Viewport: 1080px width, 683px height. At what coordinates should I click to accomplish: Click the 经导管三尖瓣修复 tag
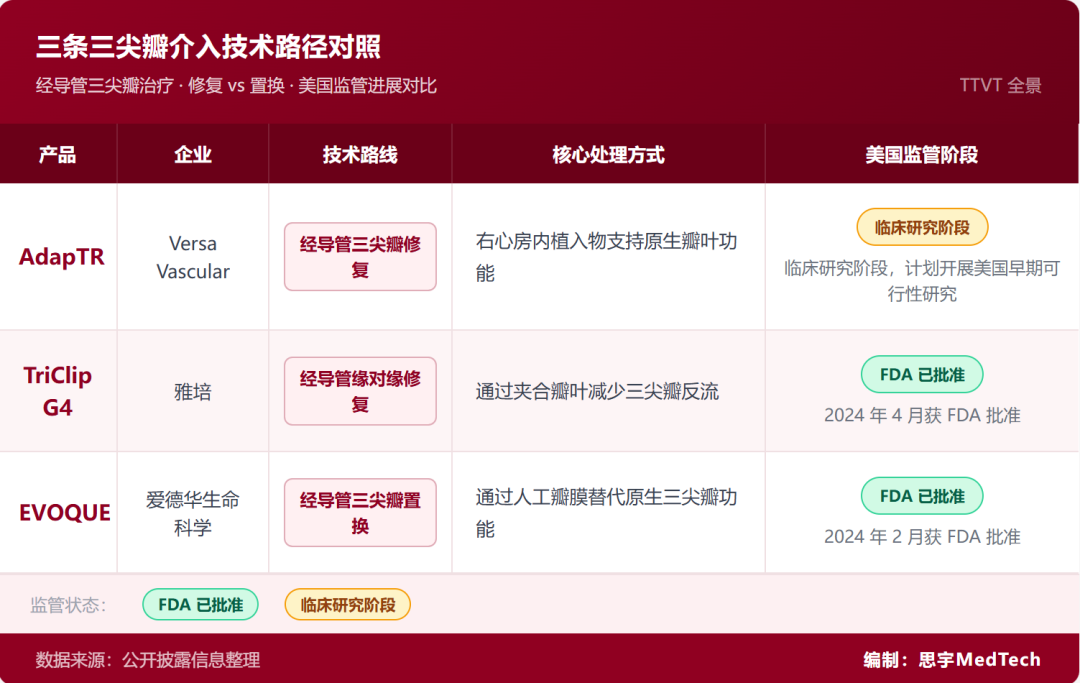tap(360, 256)
